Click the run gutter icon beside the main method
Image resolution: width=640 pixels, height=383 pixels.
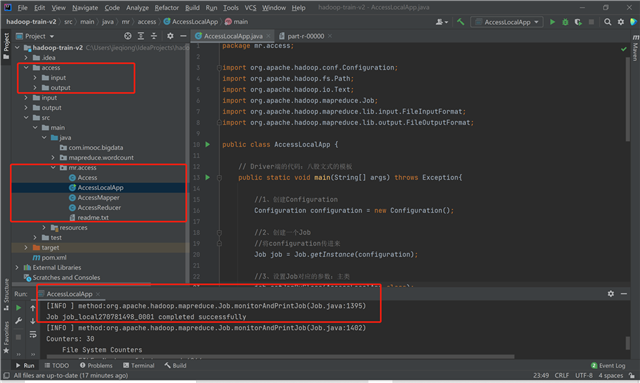pos(208,177)
